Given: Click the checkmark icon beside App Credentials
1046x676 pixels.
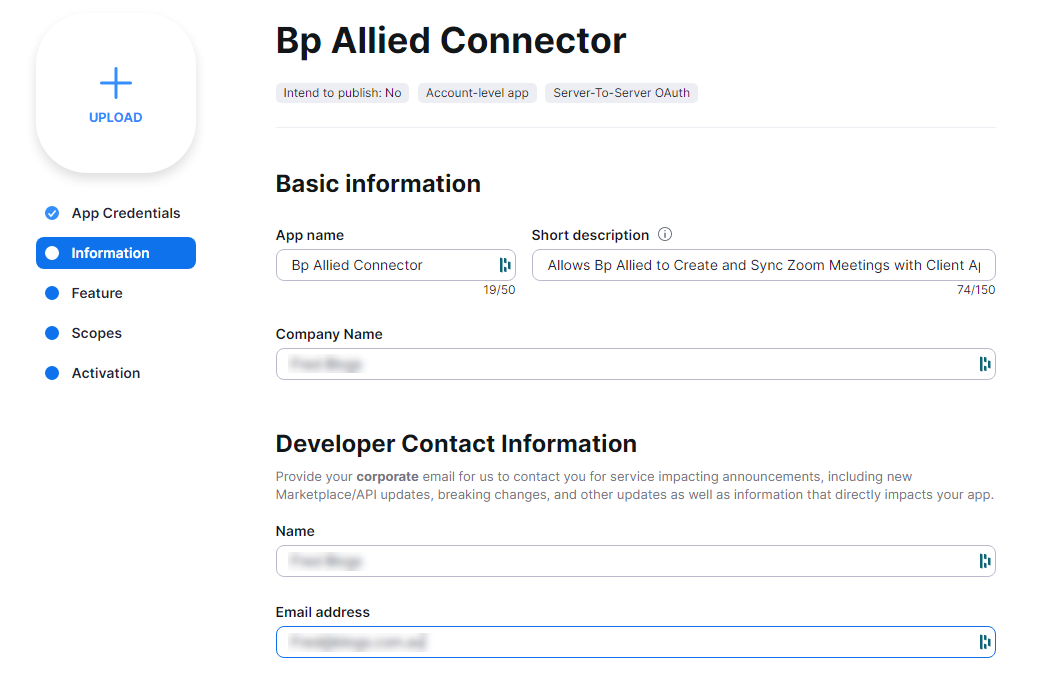Looking at the screenshot, I should click(52, 213).
